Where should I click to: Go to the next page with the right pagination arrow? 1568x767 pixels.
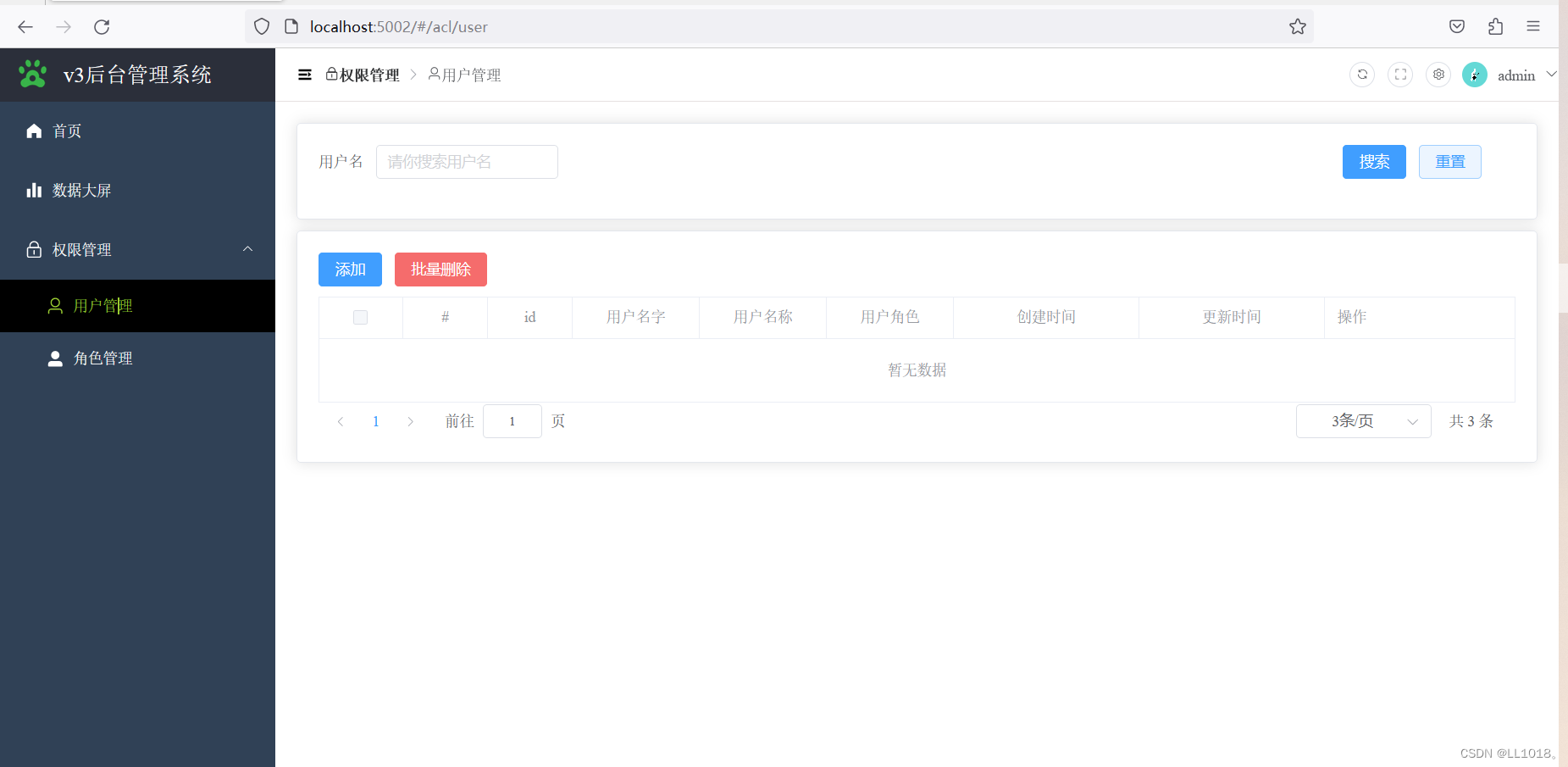(x=411, y=421)
